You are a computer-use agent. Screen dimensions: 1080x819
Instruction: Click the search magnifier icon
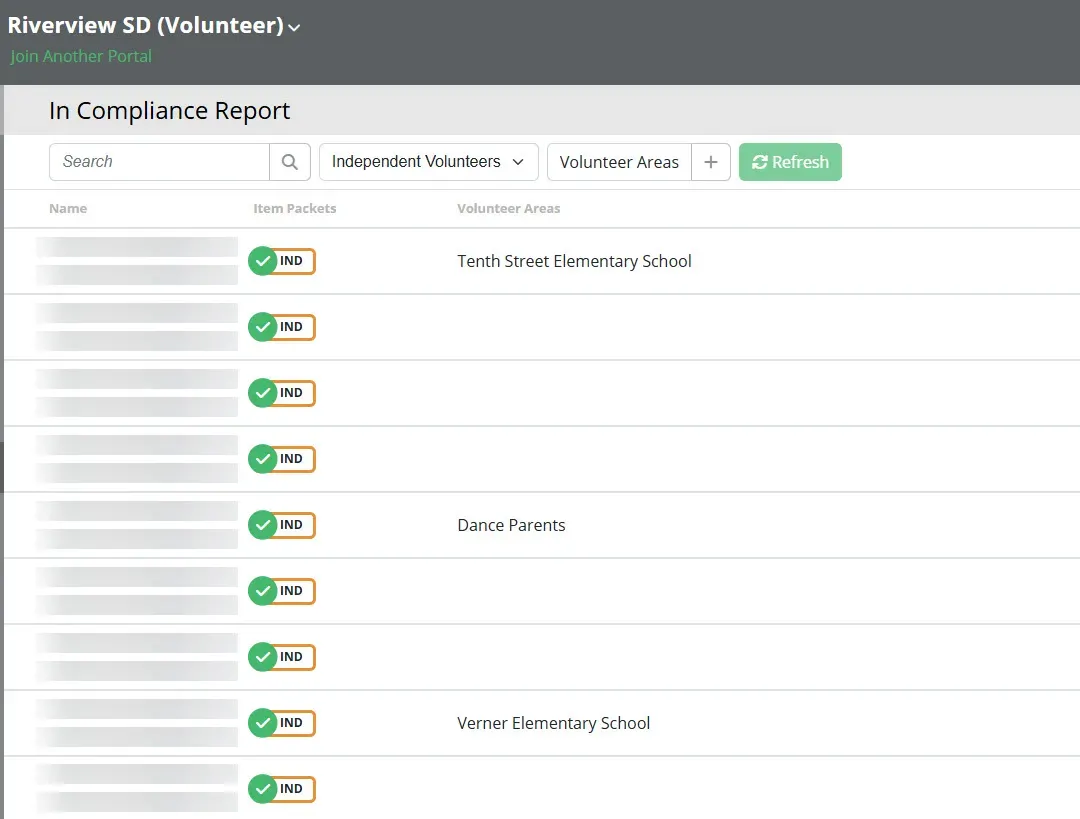290,162
